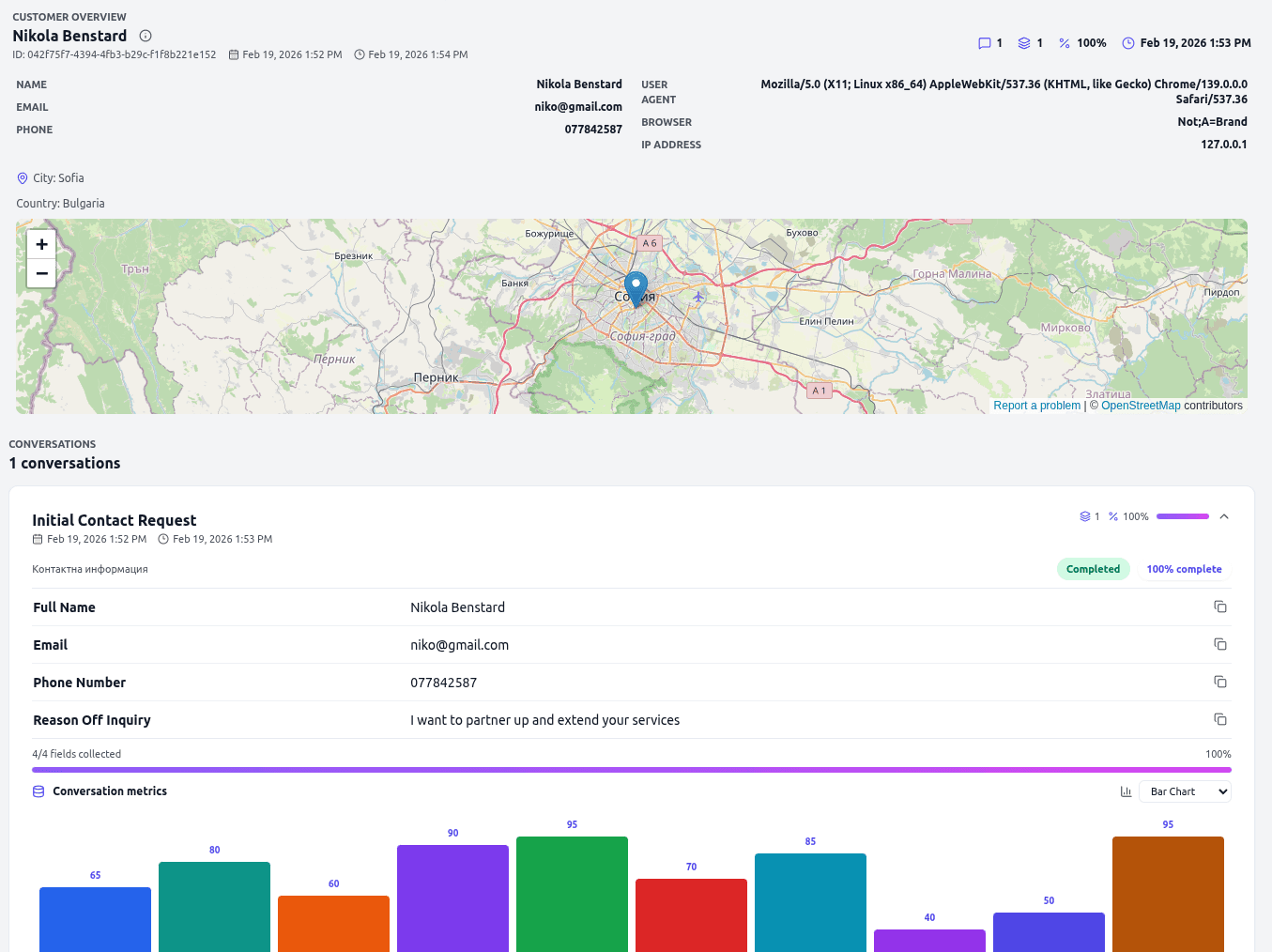Click the calendar icon before Feb 19 1:52 PM

tap(36, 539)
